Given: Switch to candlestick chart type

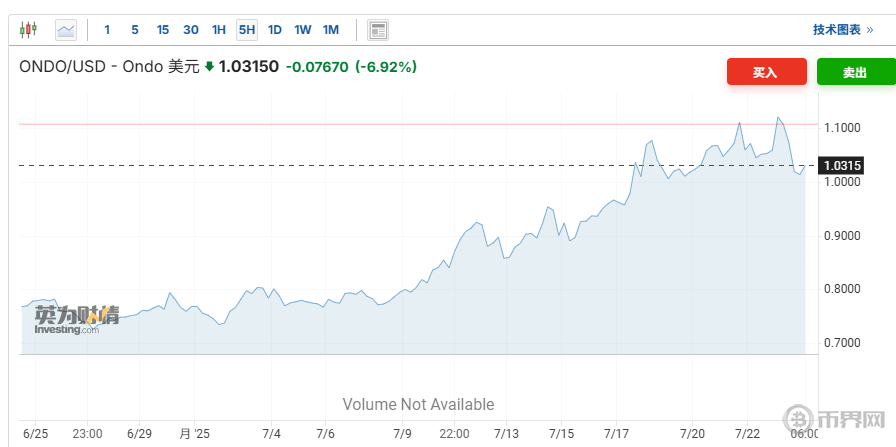Looking at the screenshot, I should coord(28,30).
